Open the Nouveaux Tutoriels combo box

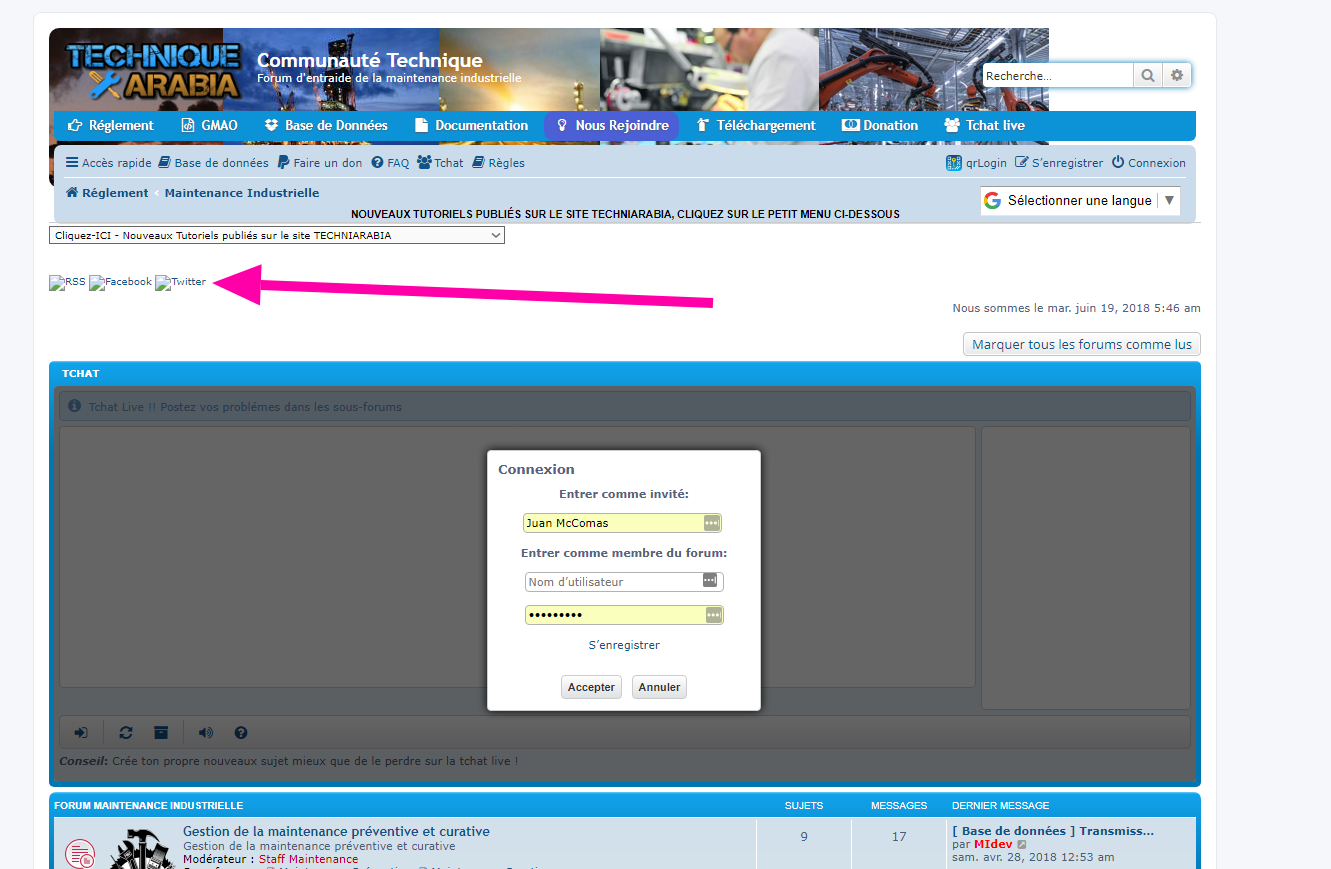[x=277, y=236]
